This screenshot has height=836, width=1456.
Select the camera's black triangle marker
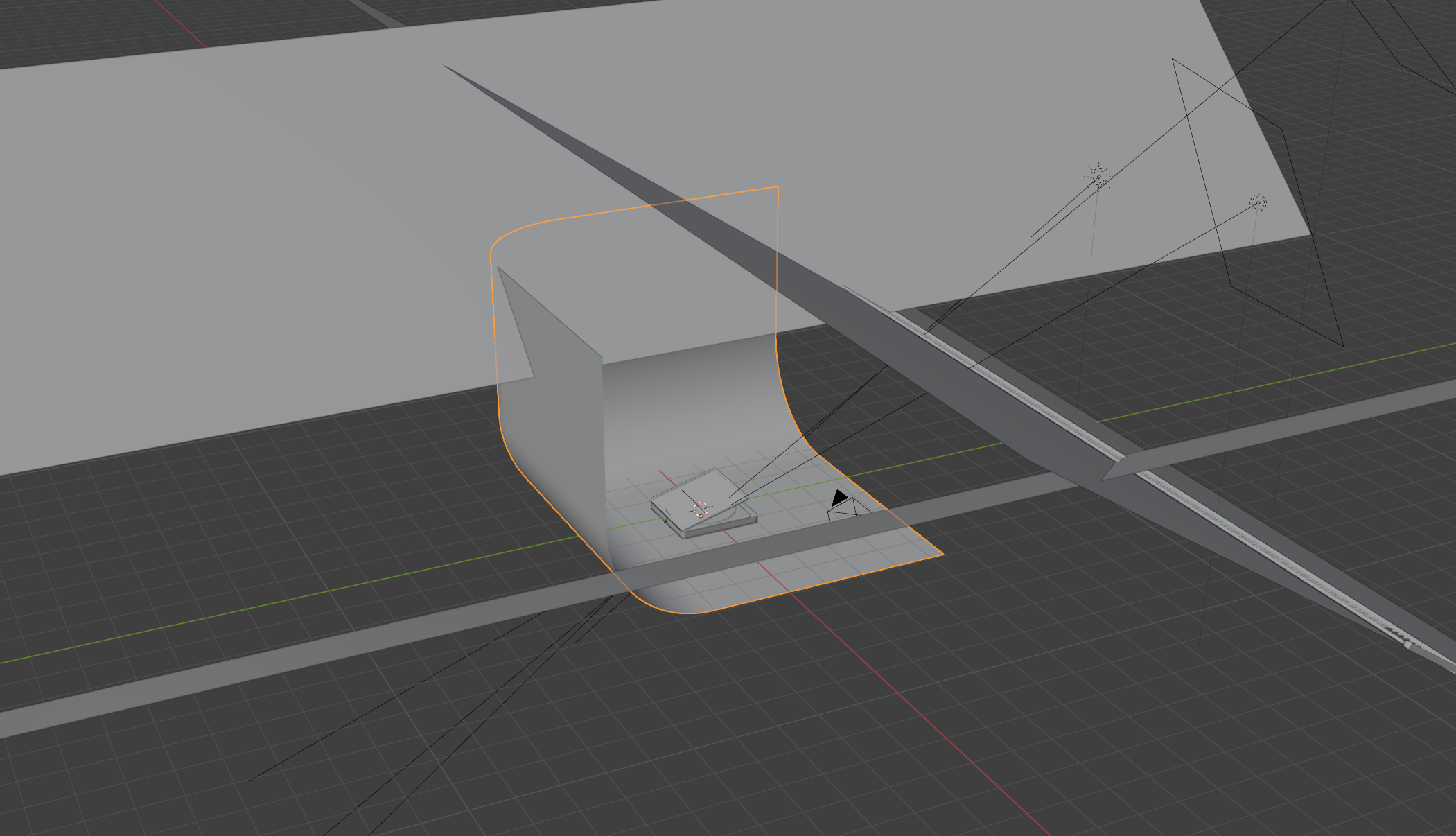pos(839,498)
